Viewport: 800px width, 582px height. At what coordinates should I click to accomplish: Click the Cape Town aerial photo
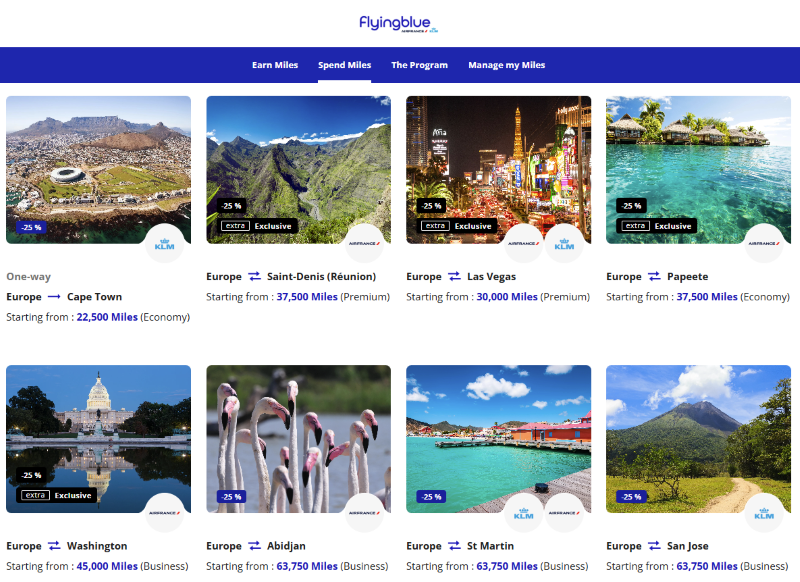click(x=98, y=160)
